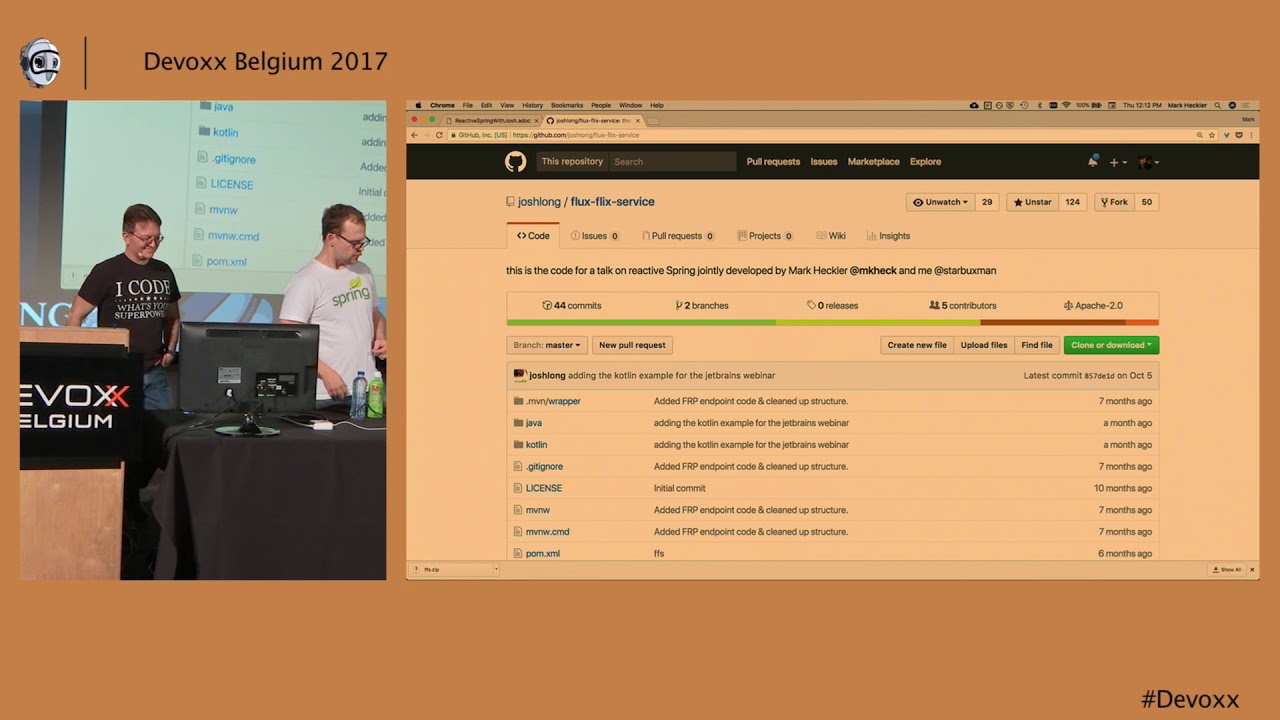Open the Chrome menu in the menu bar
The image size is (1280, 720).
click(442, 105)
